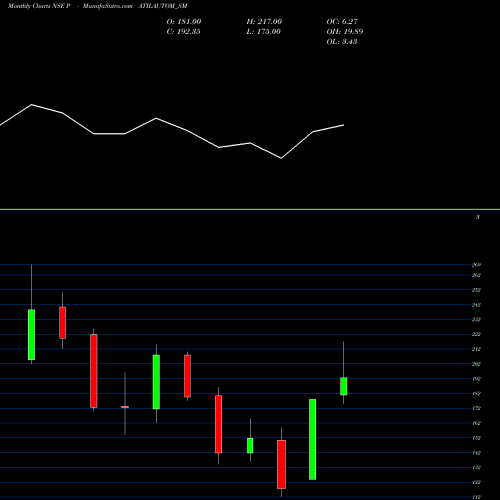Select the green candle spanning 172 to 208
Screen dimensions: 500x500
(156, 382)
